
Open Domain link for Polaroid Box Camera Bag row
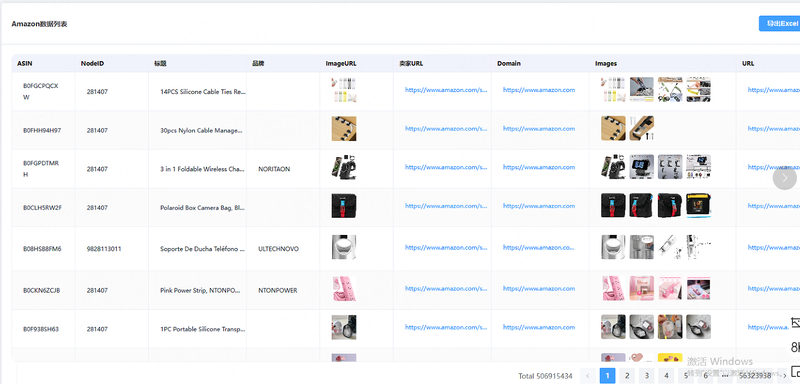[x=539, y=206]
